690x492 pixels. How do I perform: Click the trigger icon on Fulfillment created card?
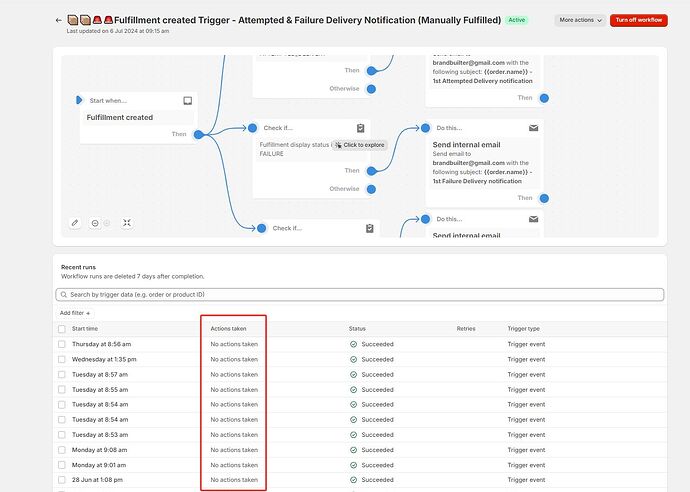click(x=187, y=101)
